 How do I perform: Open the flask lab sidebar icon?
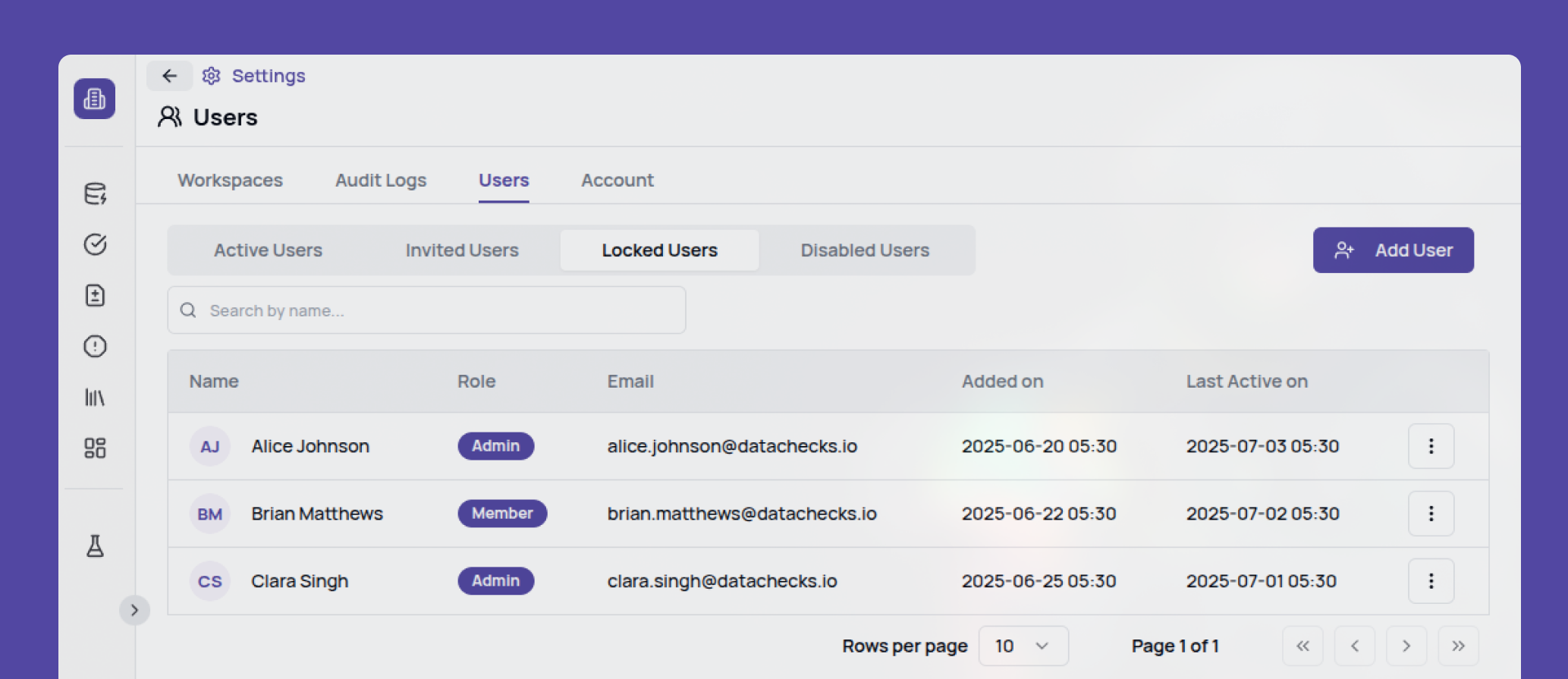[95, 545]
